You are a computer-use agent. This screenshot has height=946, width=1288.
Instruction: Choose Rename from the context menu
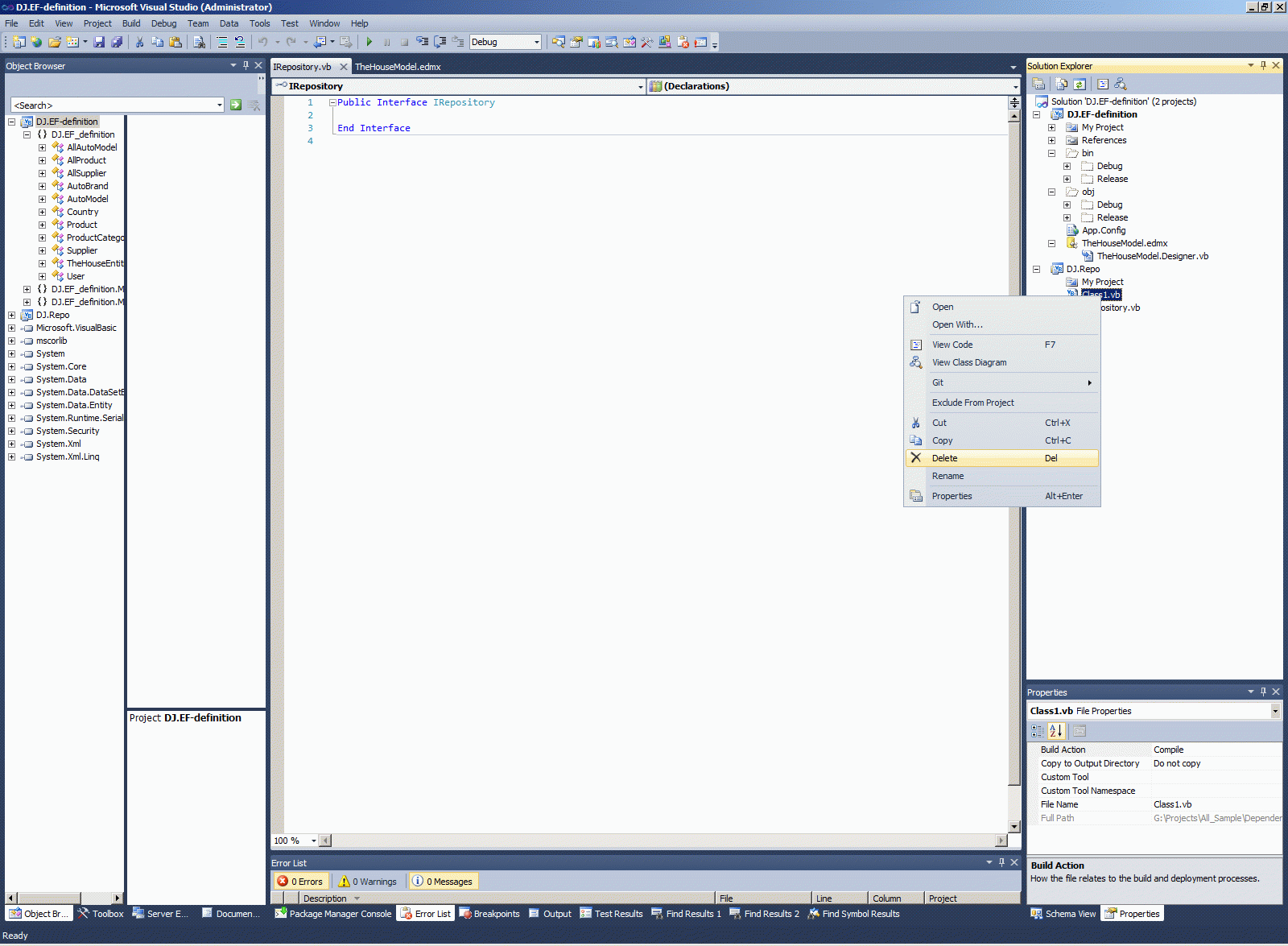[x=1002, y=476]
